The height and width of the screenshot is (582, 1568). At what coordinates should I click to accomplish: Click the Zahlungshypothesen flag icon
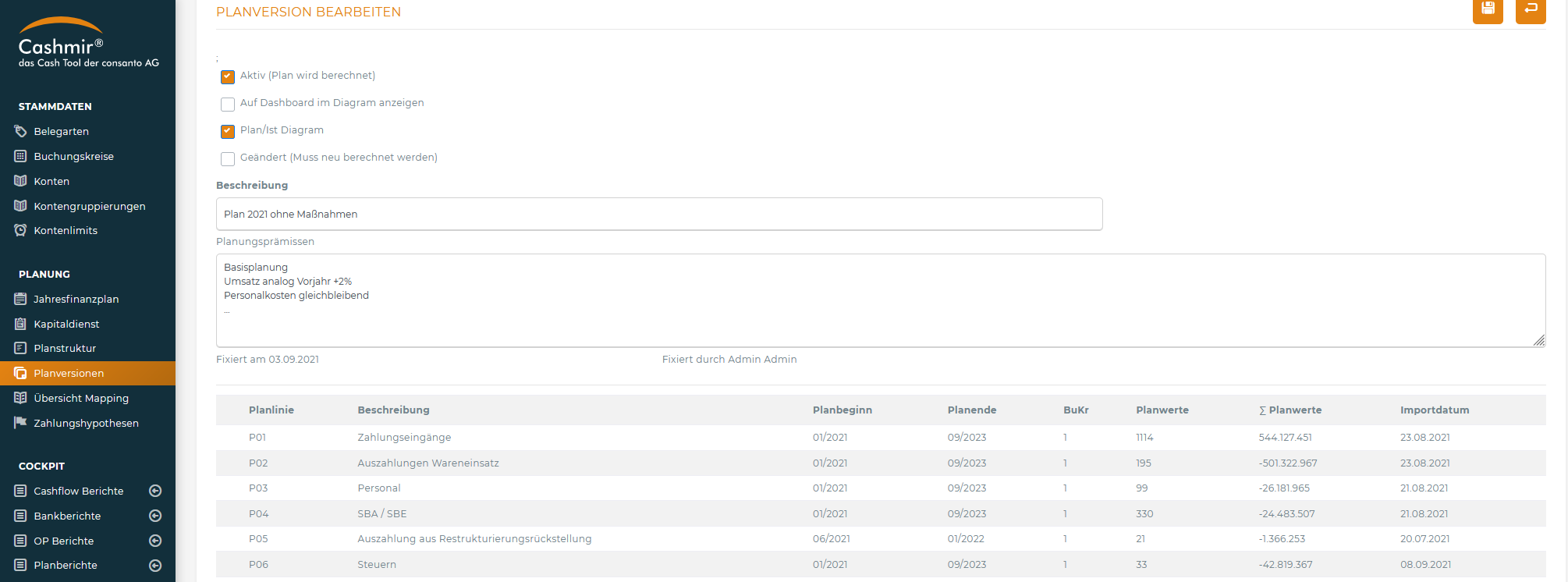(x=20, y=423)
